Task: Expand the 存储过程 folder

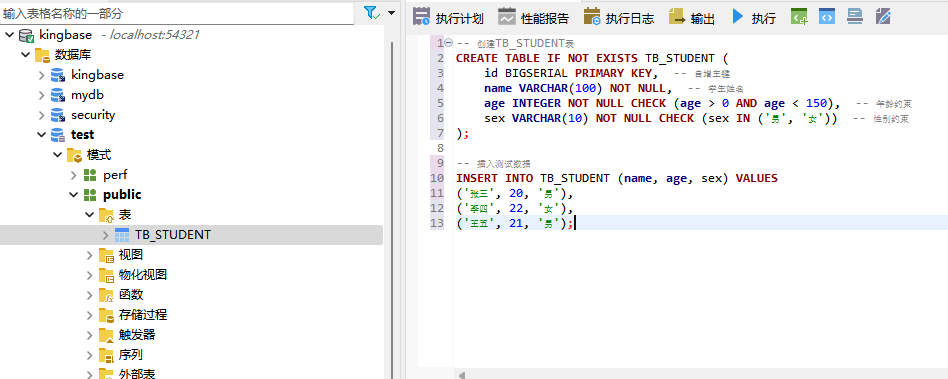Action: 90,314
